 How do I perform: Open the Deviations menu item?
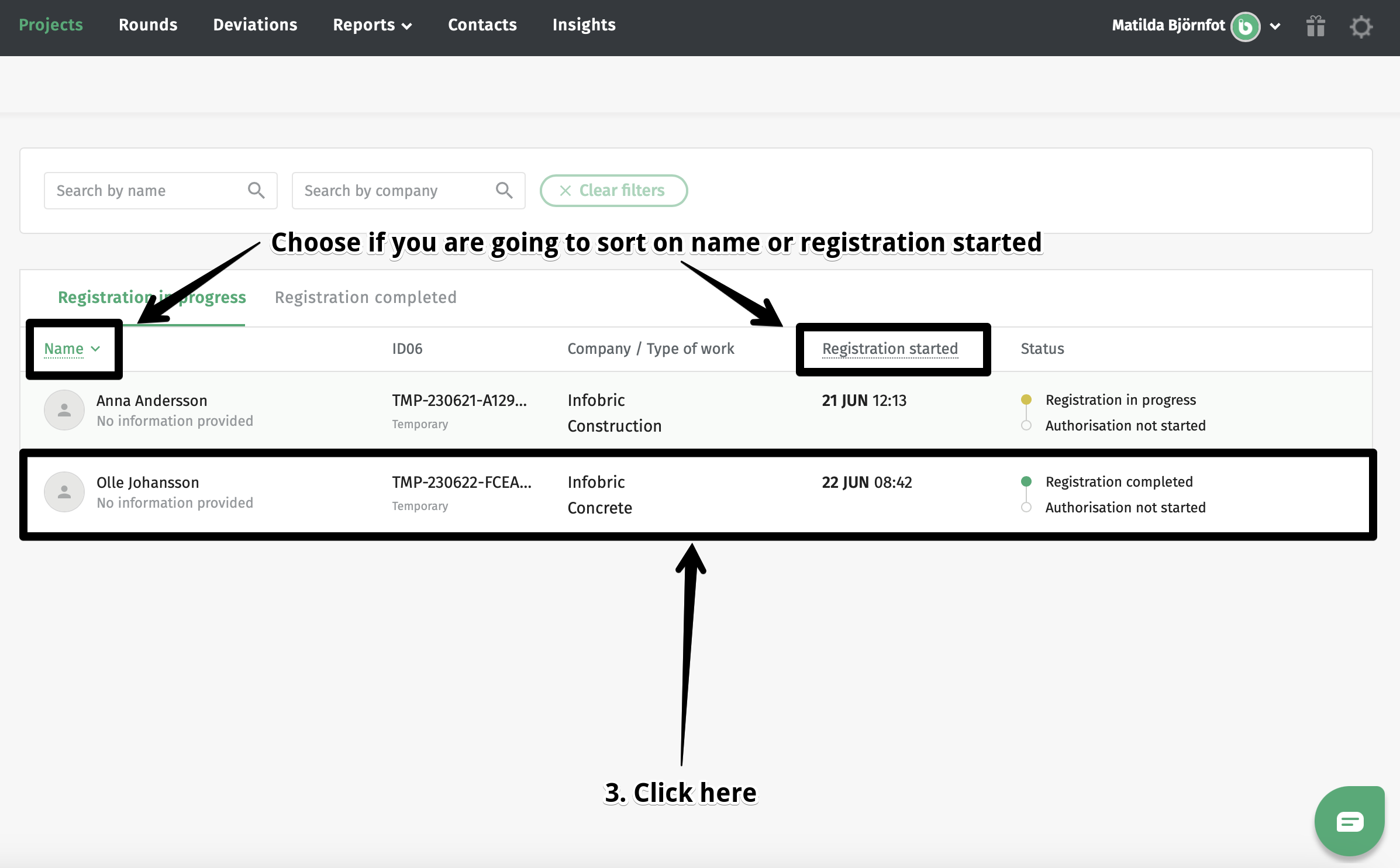tap(255, 25)
